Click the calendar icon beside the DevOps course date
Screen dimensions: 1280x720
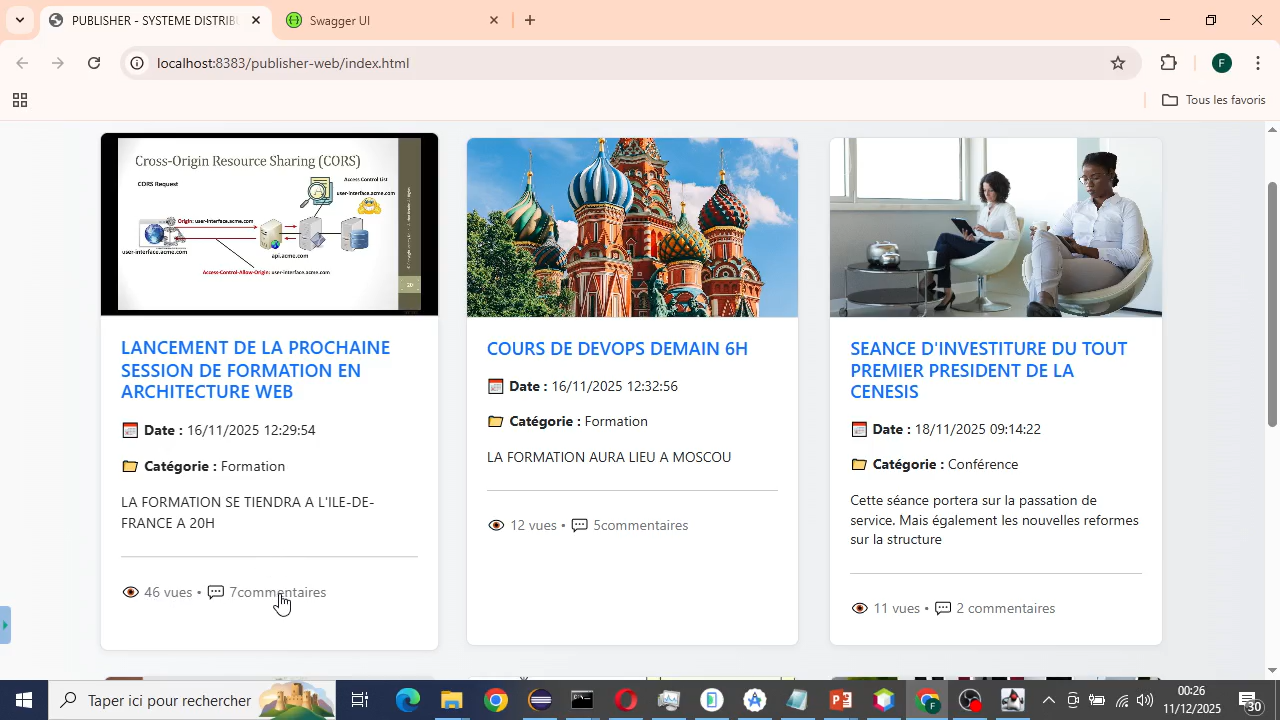pos(495,385)
